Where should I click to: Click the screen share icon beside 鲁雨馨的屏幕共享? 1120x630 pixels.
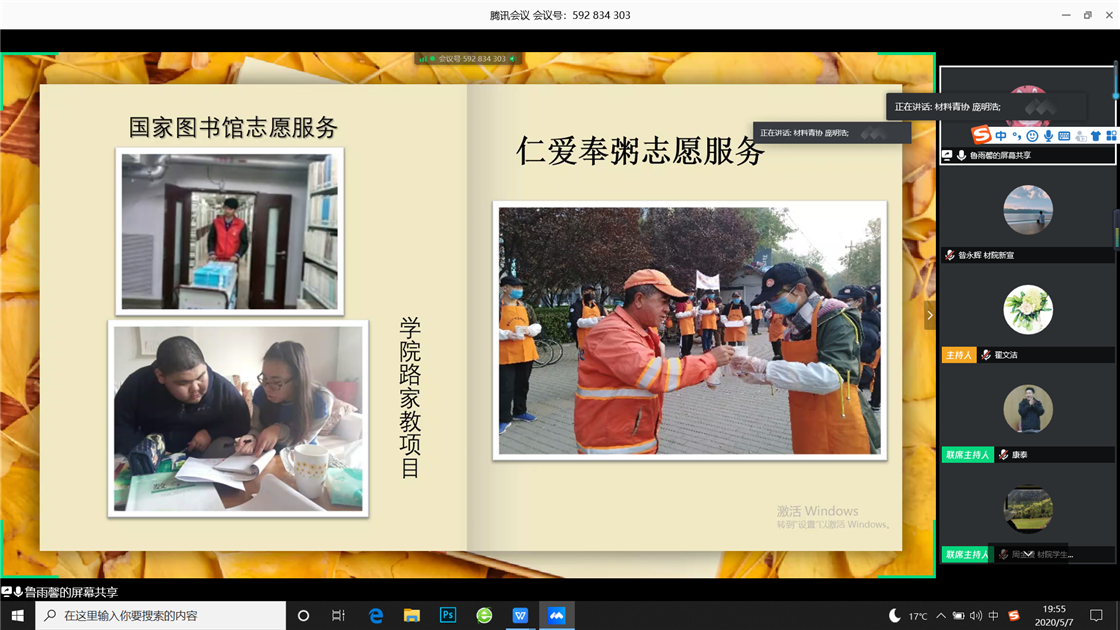(947, 155)
